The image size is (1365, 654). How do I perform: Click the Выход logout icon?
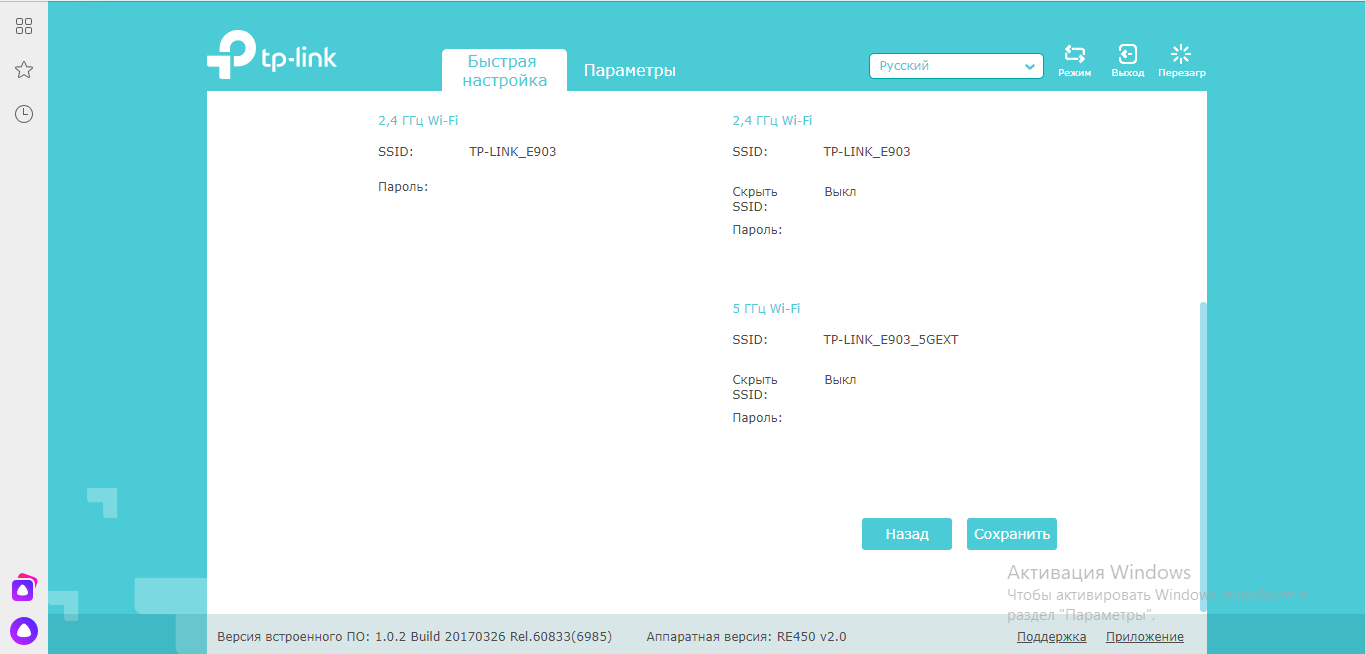click(1128, 60)
